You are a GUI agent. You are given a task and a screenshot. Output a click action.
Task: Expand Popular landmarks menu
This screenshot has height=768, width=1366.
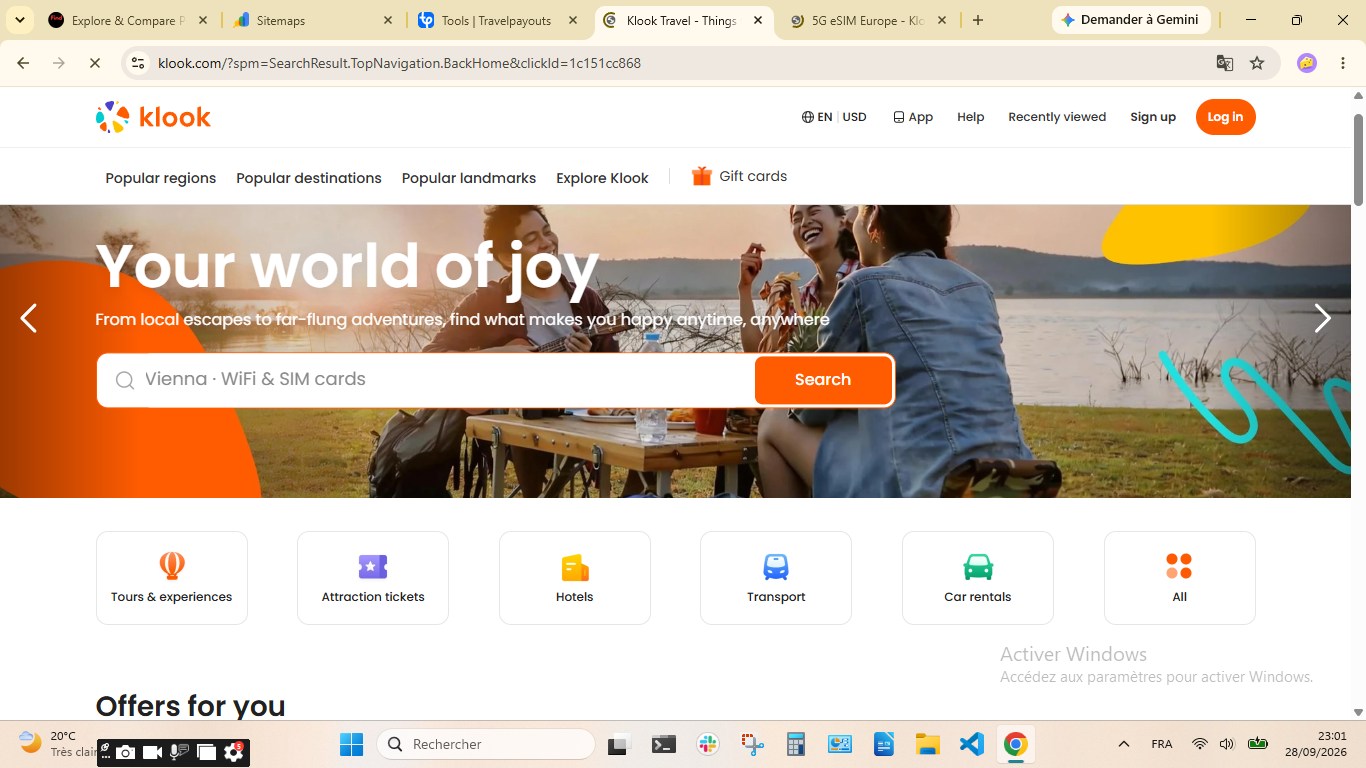click(469, 178)
